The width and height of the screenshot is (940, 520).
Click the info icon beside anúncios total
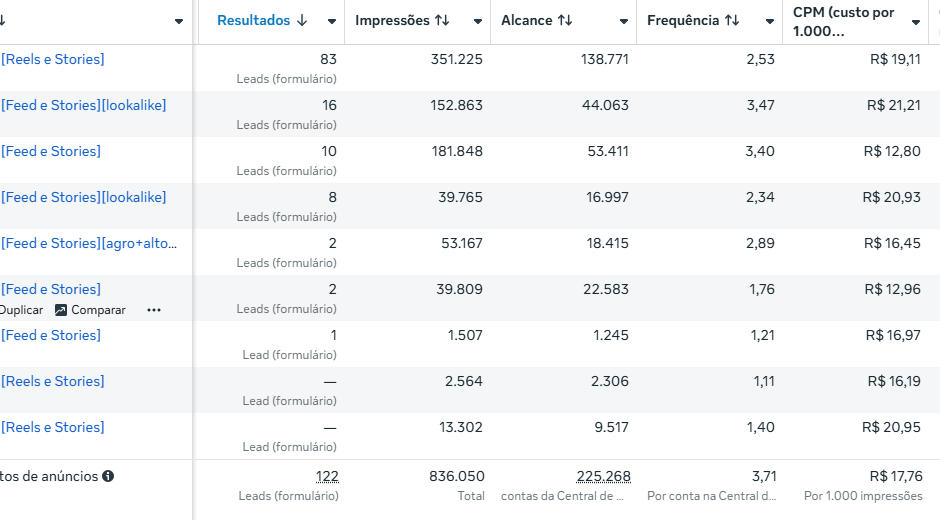pyautogui.click(x=108, y=477)
